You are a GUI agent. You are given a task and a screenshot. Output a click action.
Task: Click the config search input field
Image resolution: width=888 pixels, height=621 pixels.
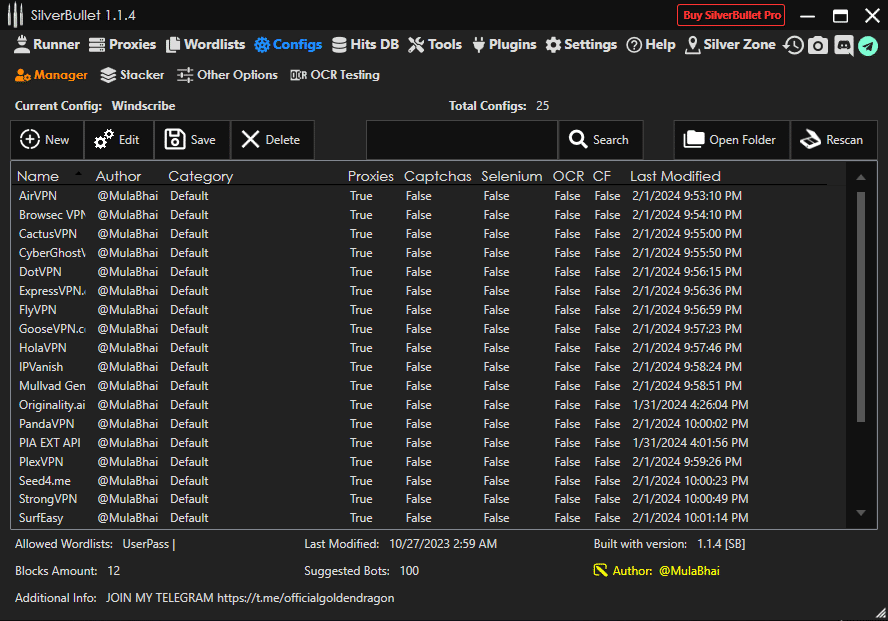pos(462,140)
